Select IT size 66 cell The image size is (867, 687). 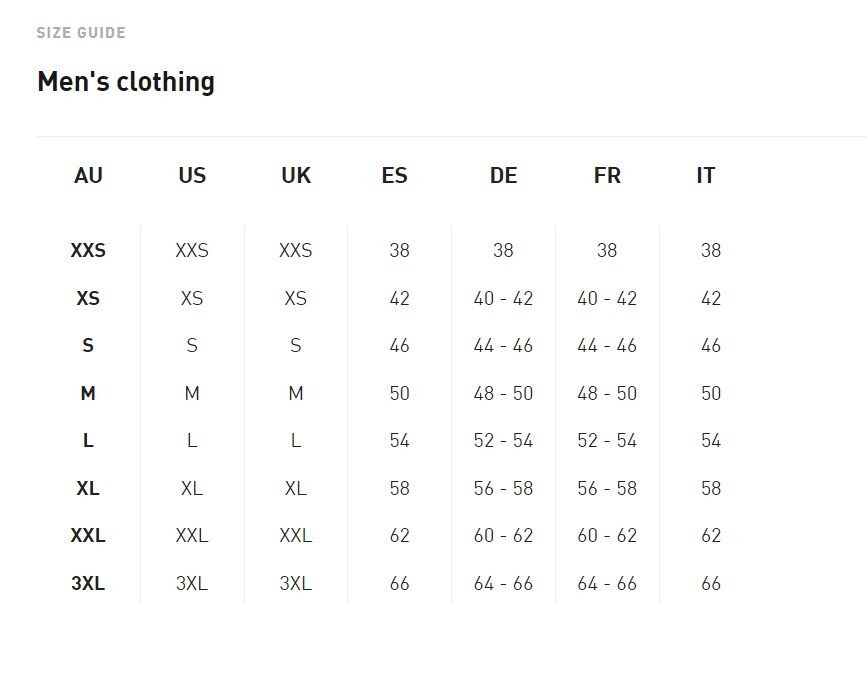tap(711, 583)
